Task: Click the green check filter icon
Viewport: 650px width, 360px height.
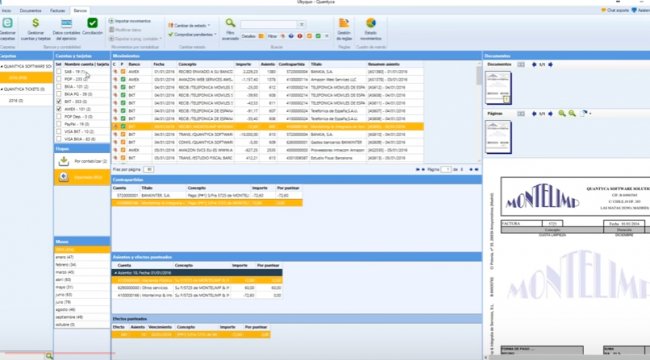Action: pos(318,36)
